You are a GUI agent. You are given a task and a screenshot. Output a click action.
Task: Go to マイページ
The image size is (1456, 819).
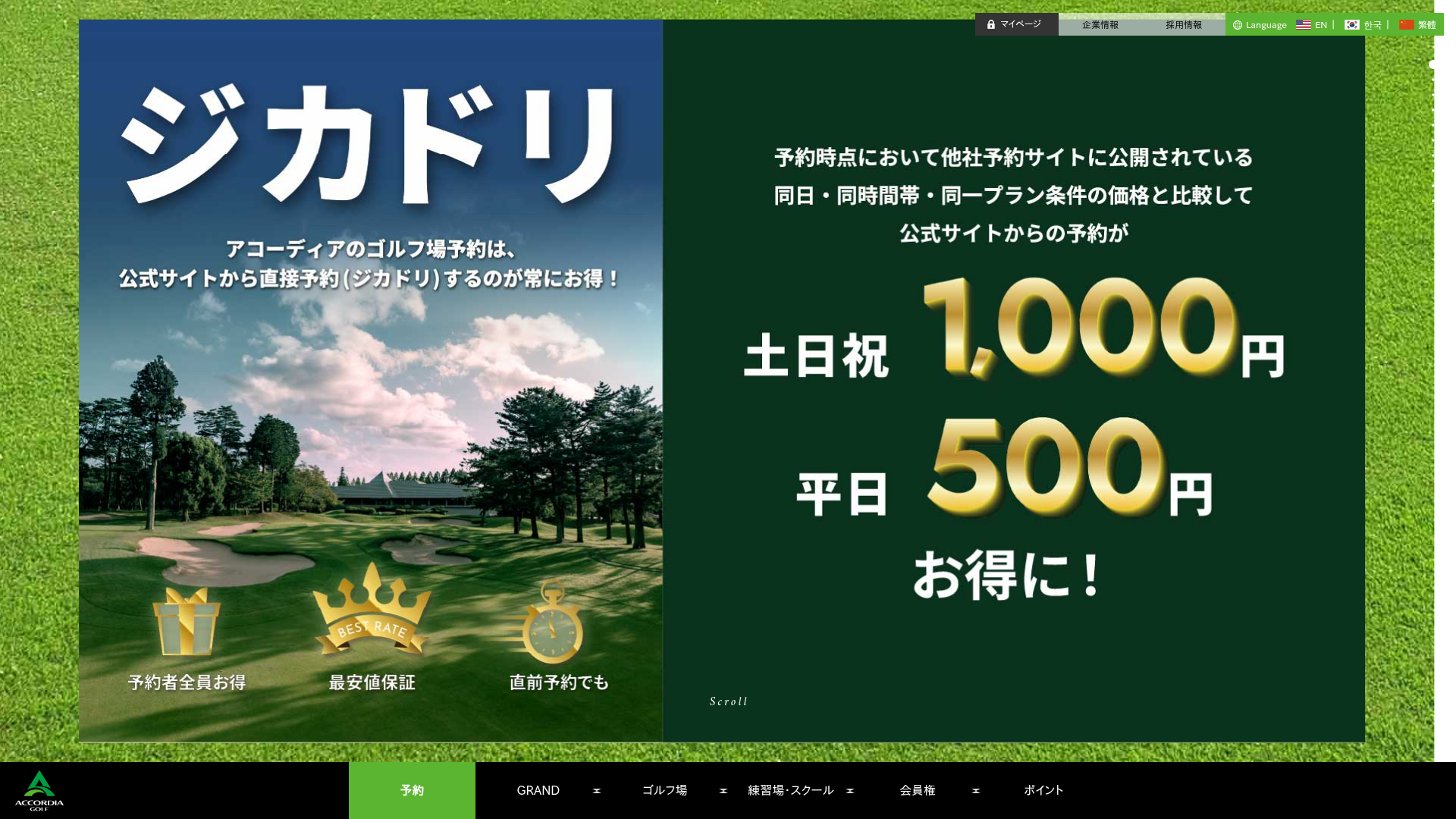[x=1016, y=24]
